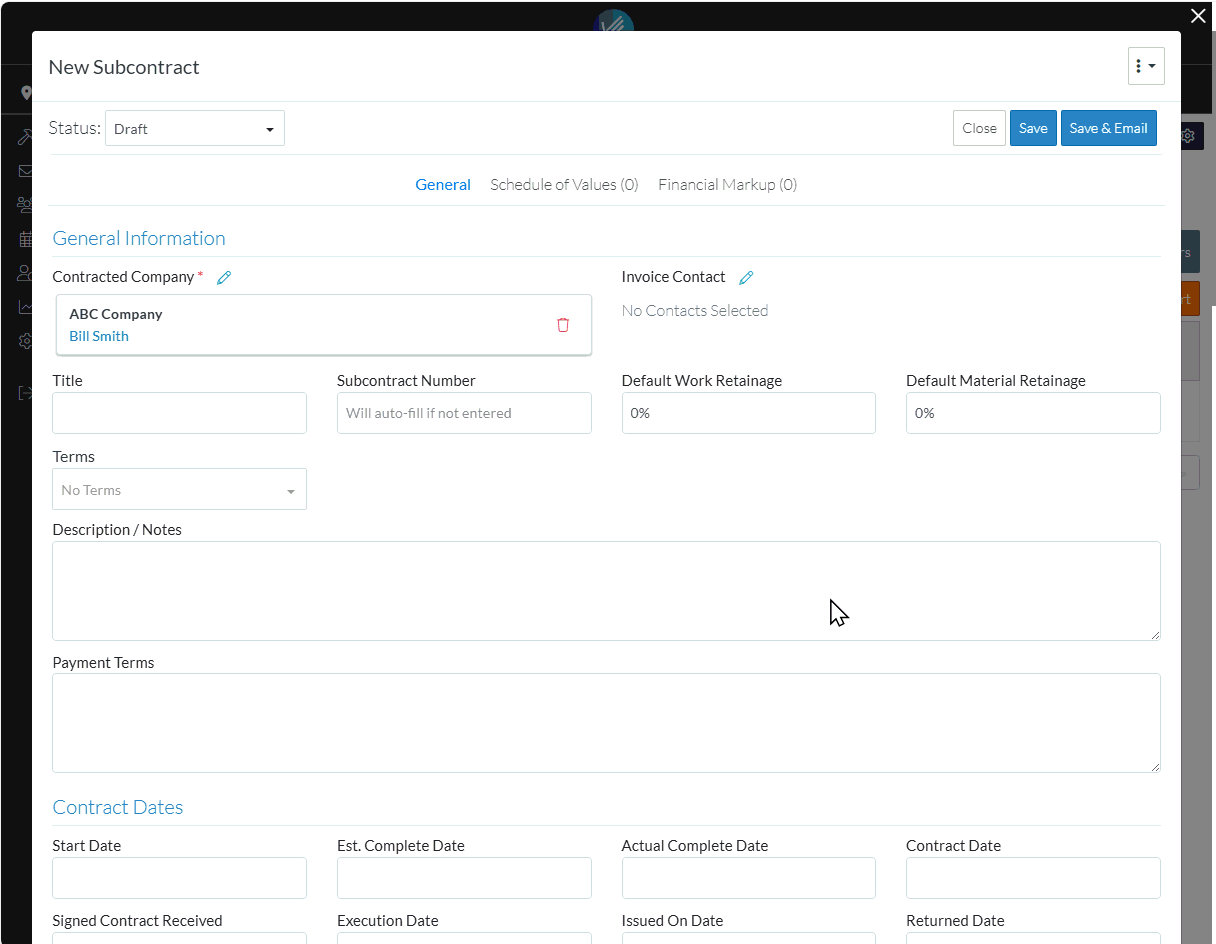
Task: Click the Invoice Contact pencil icon
Action: [x=746, y=278]
